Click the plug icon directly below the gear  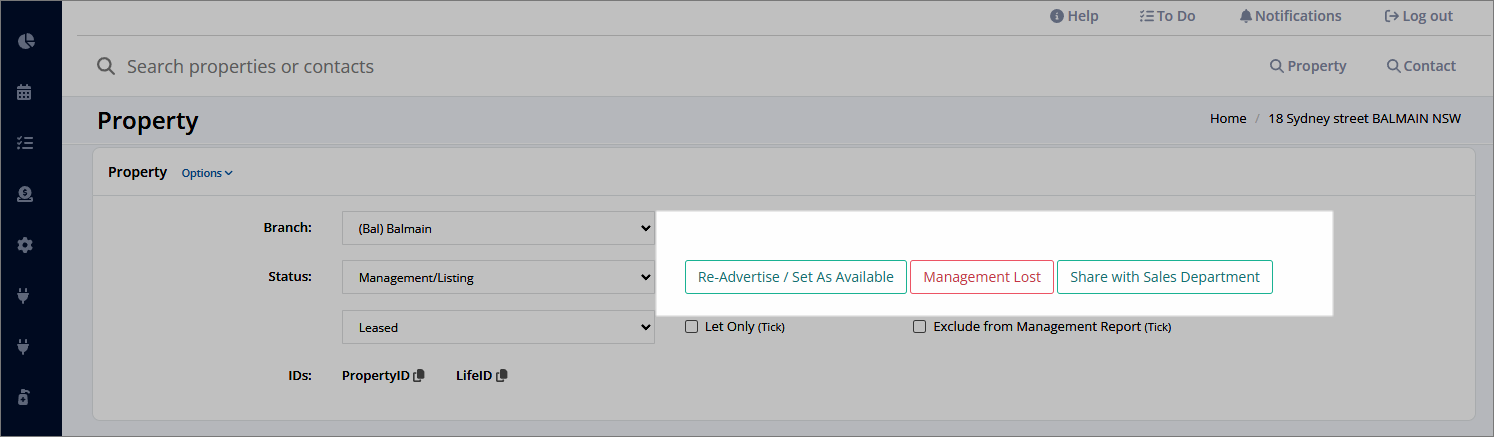click(x=25, y=296)
